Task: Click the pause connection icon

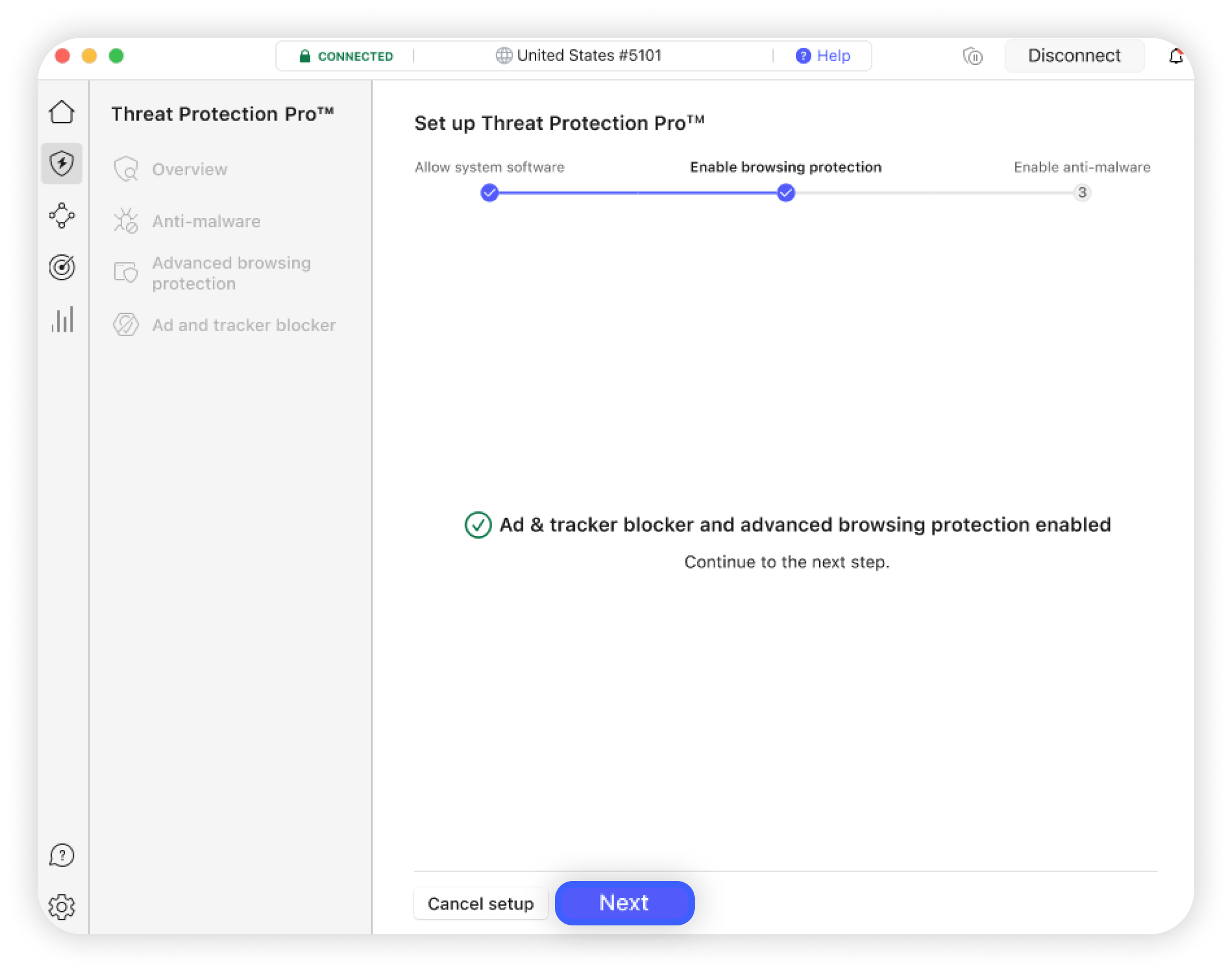Action: [x=972, y=57]
